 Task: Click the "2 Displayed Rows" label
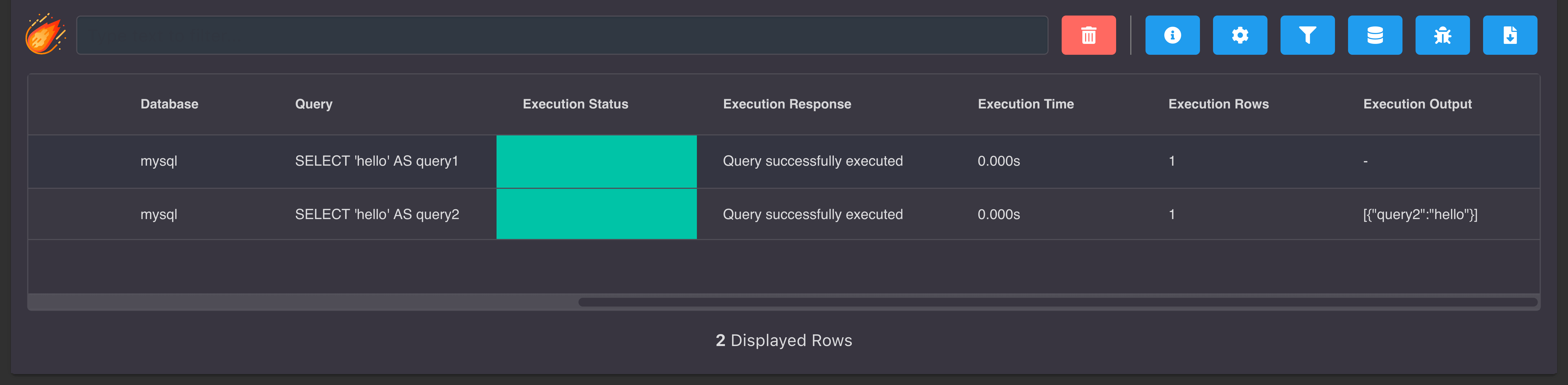click(784, 340)
